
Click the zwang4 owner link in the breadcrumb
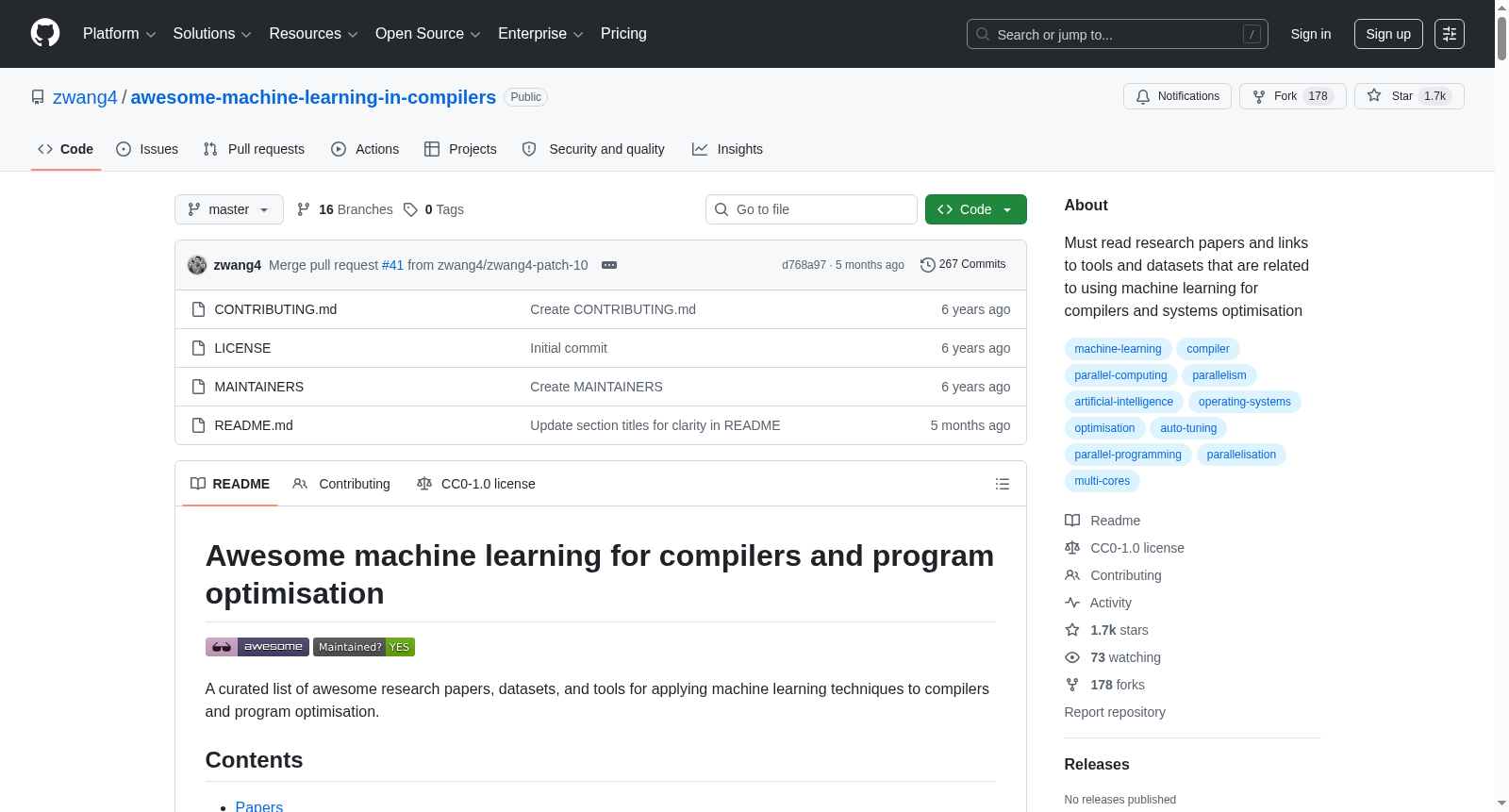tap(85, 97)
